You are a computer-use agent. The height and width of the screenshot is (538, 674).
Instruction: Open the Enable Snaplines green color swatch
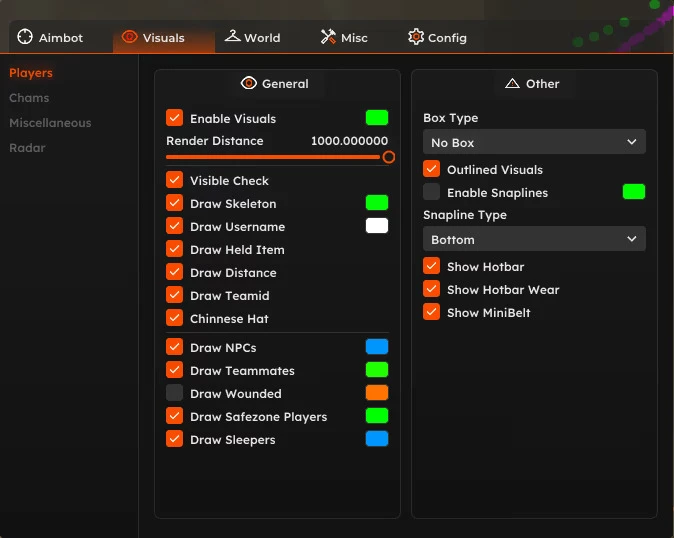pyautogui.click(x=634, y=192)
